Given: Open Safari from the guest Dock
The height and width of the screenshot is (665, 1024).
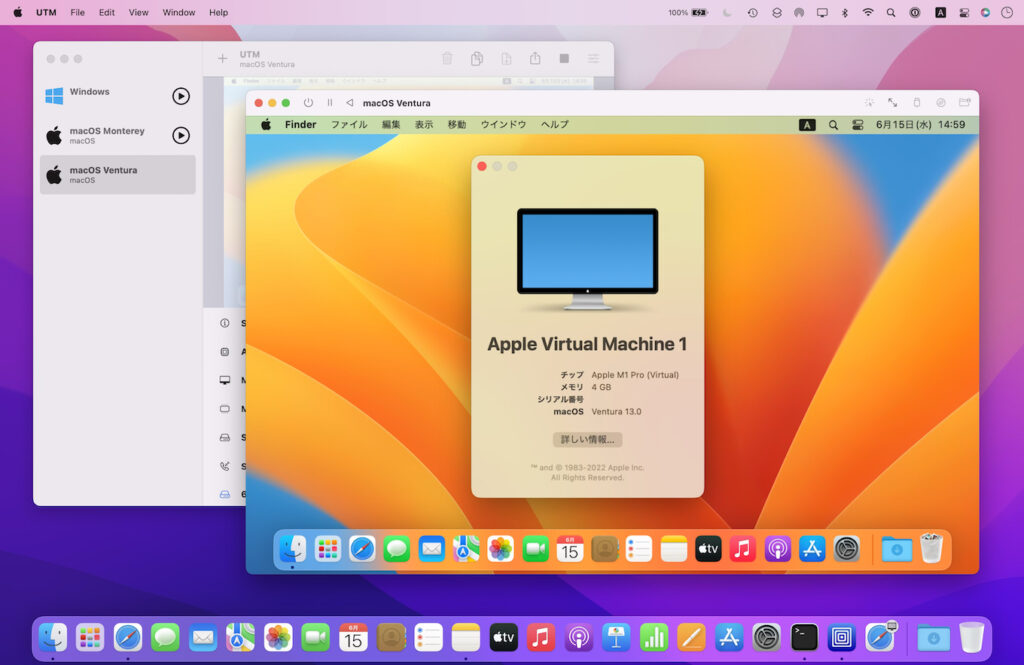Looking at the screenshot, I should pyautogui.click(x=362, y=548).
